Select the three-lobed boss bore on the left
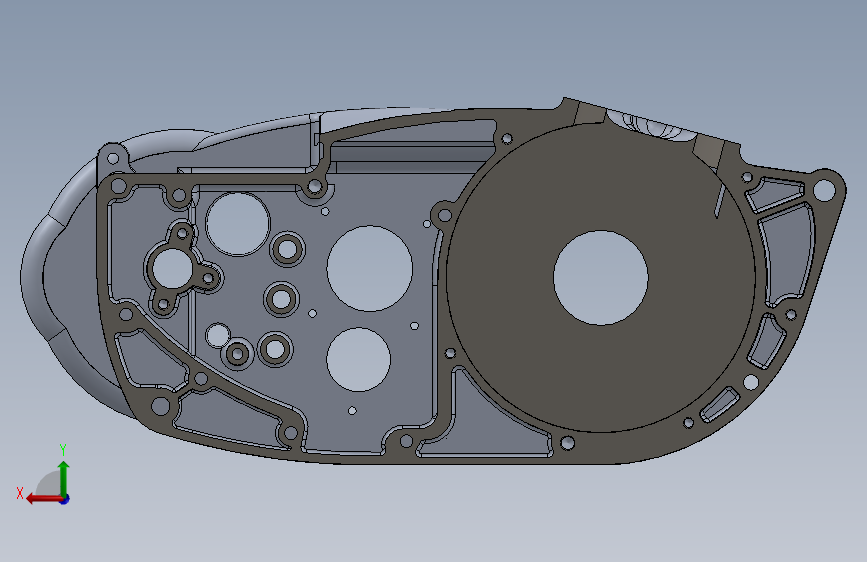Viewport: 867px width, 562px height. click(172, 268)
